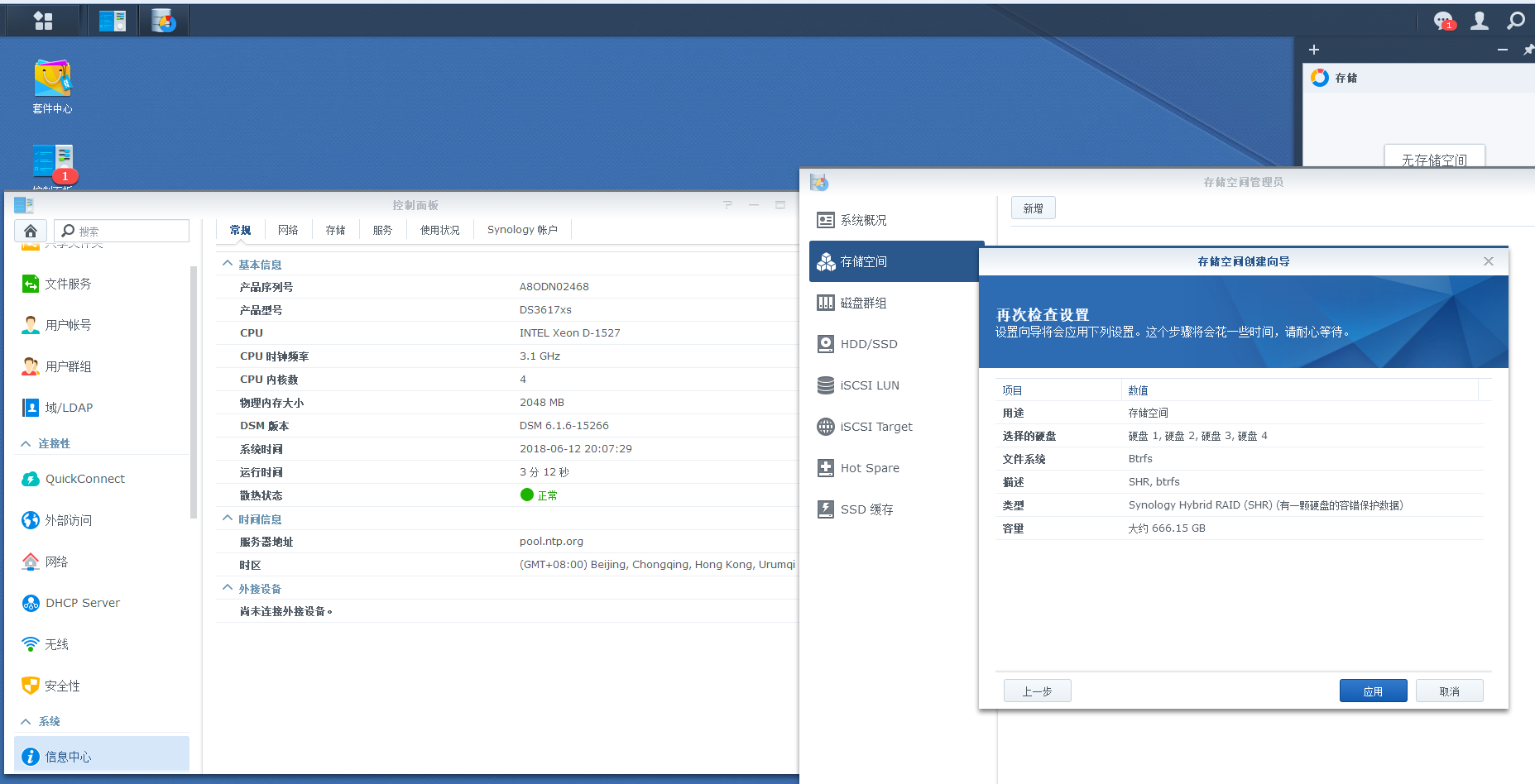Open User Group (用户群组) item
Image resolution: width=1535 pixels, height=784 pixels.
point(102,366)
